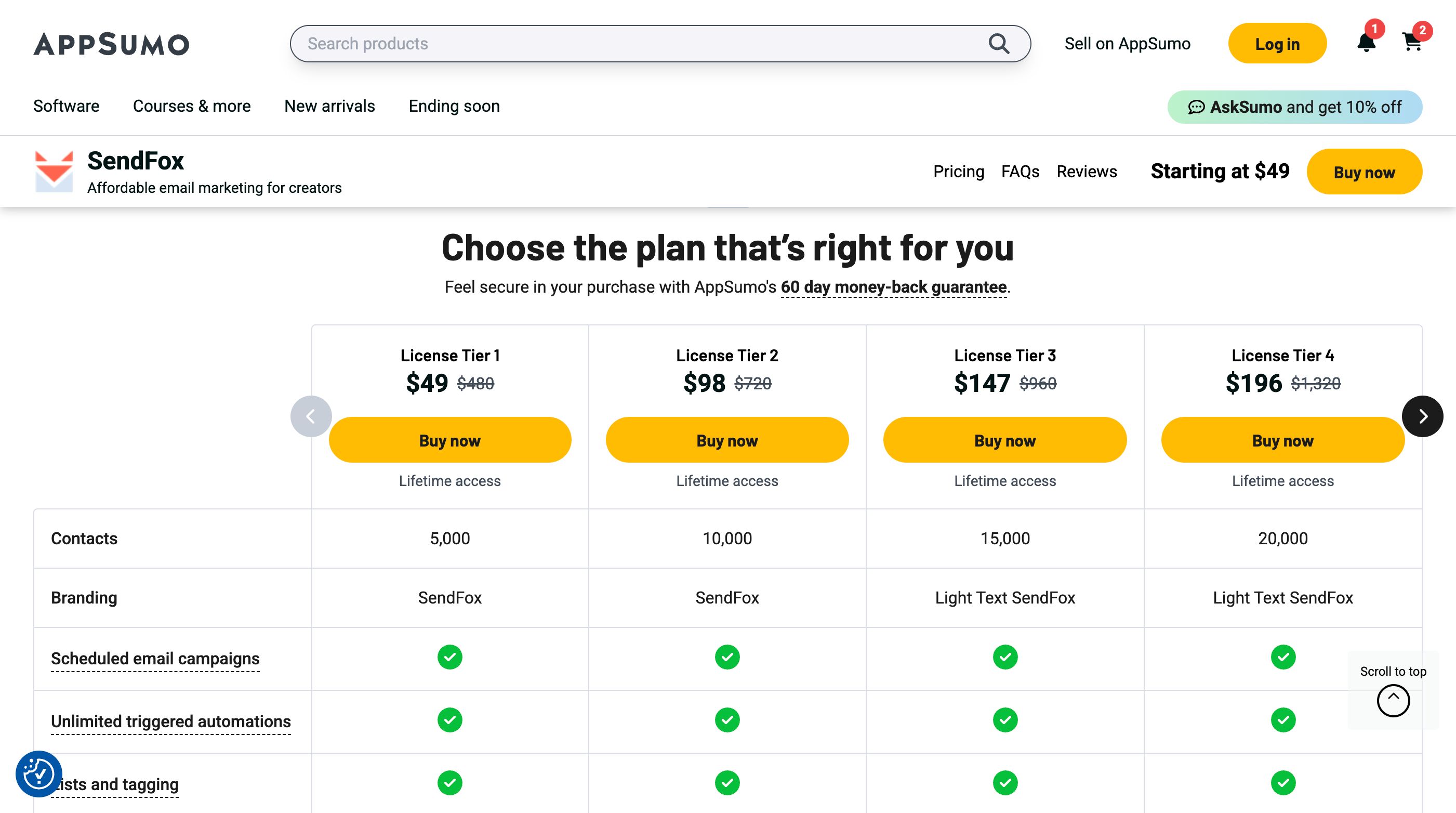Click the next tiers carousel arrow
The width and height of the screenshot is (1456, 813).
pyautogui.click(x=1422, y=417)
